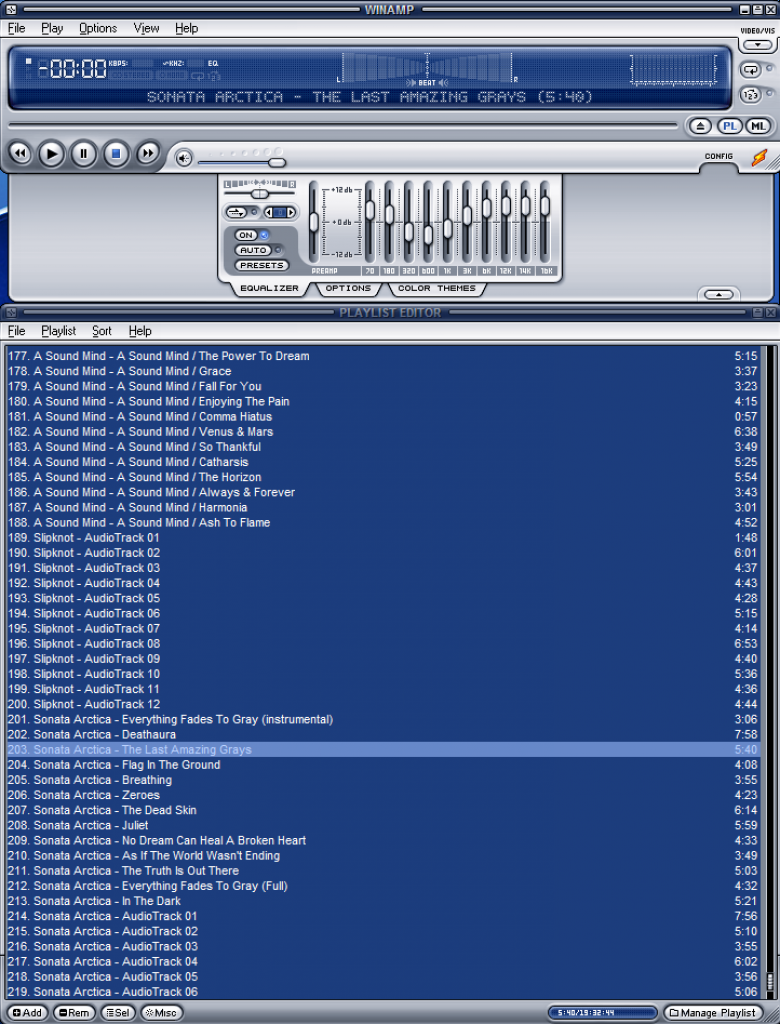Adjust the 70 Hz equalizer band

click(370, 210)
